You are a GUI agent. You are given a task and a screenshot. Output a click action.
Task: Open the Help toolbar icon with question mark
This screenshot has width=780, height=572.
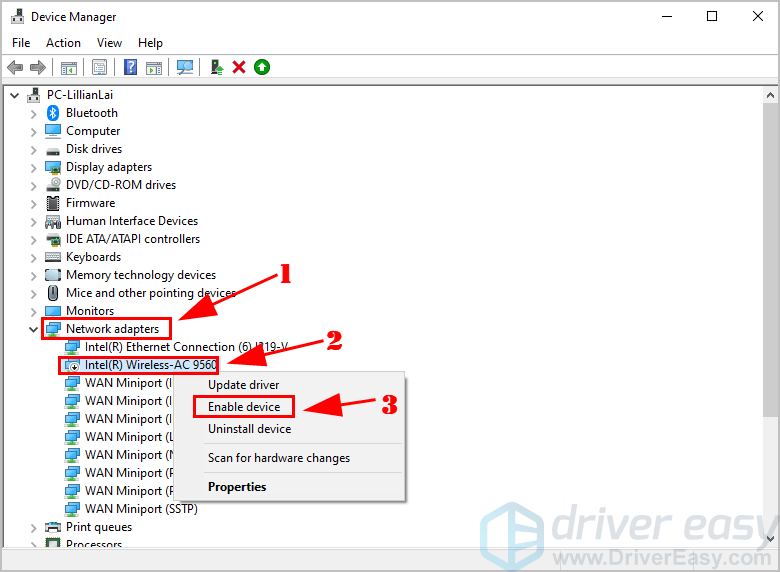[130, 67]
